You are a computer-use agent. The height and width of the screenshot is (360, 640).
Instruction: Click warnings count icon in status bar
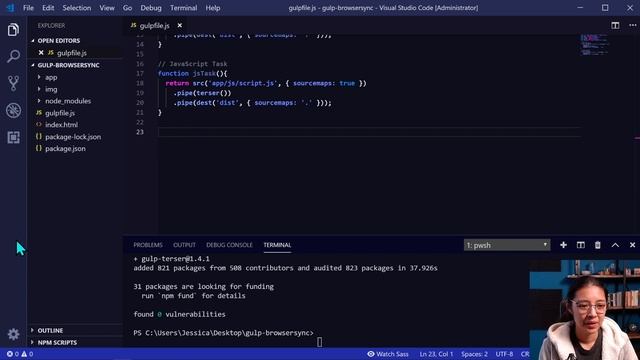point(27,354)
